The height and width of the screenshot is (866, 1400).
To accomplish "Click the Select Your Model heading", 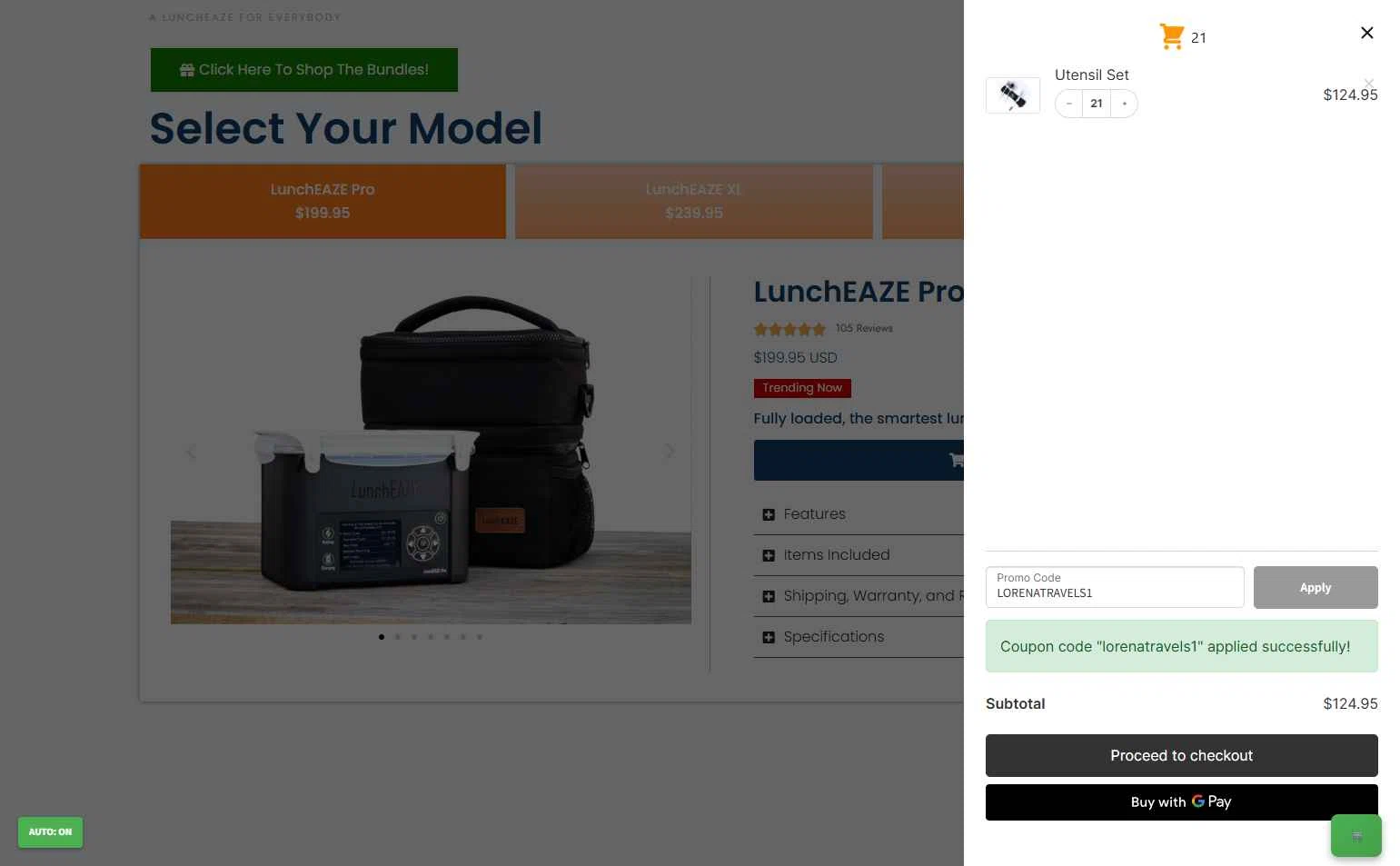I will click(346, 128).
